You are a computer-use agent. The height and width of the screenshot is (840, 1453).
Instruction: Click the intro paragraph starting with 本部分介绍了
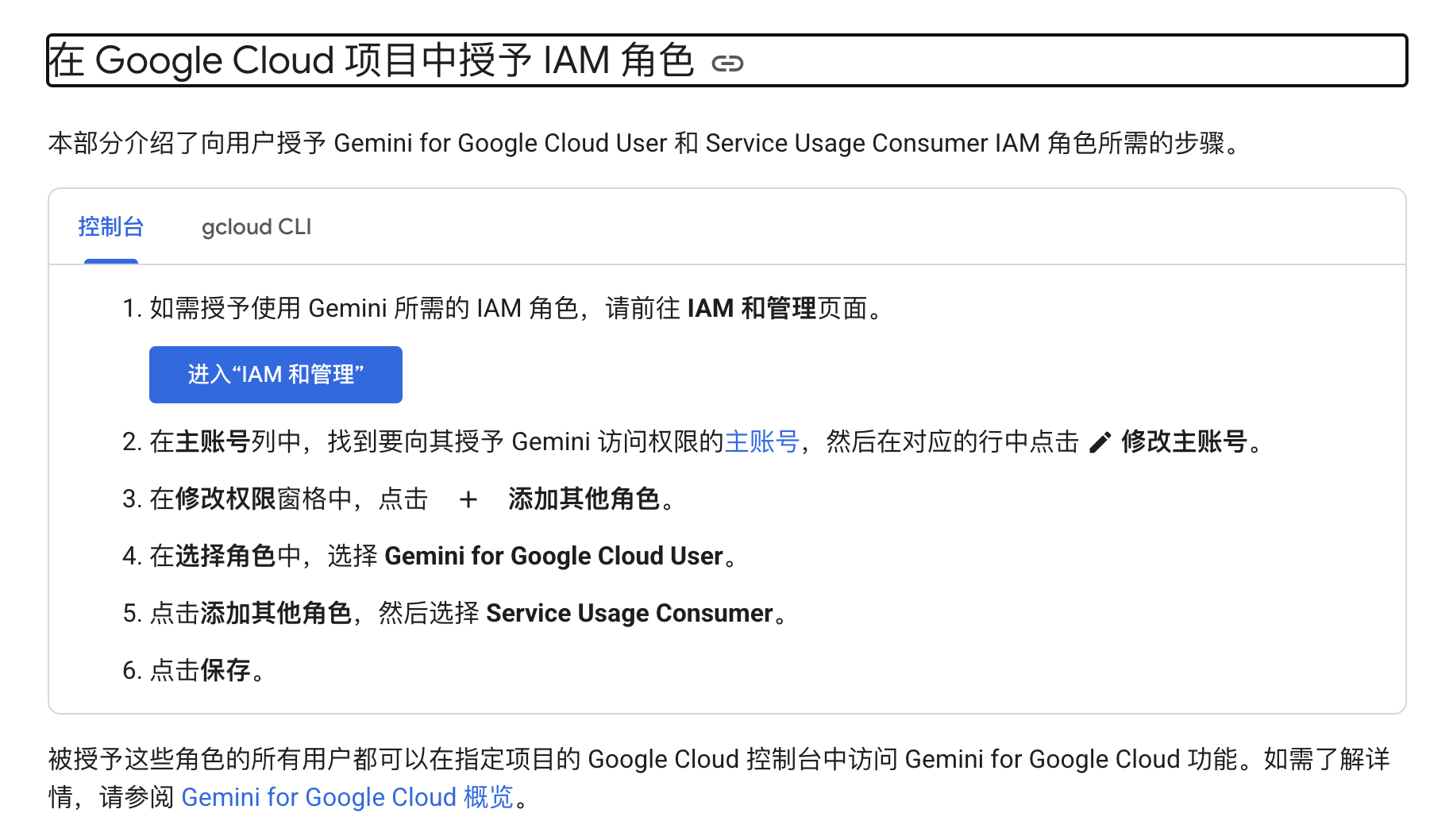[643, 143]
